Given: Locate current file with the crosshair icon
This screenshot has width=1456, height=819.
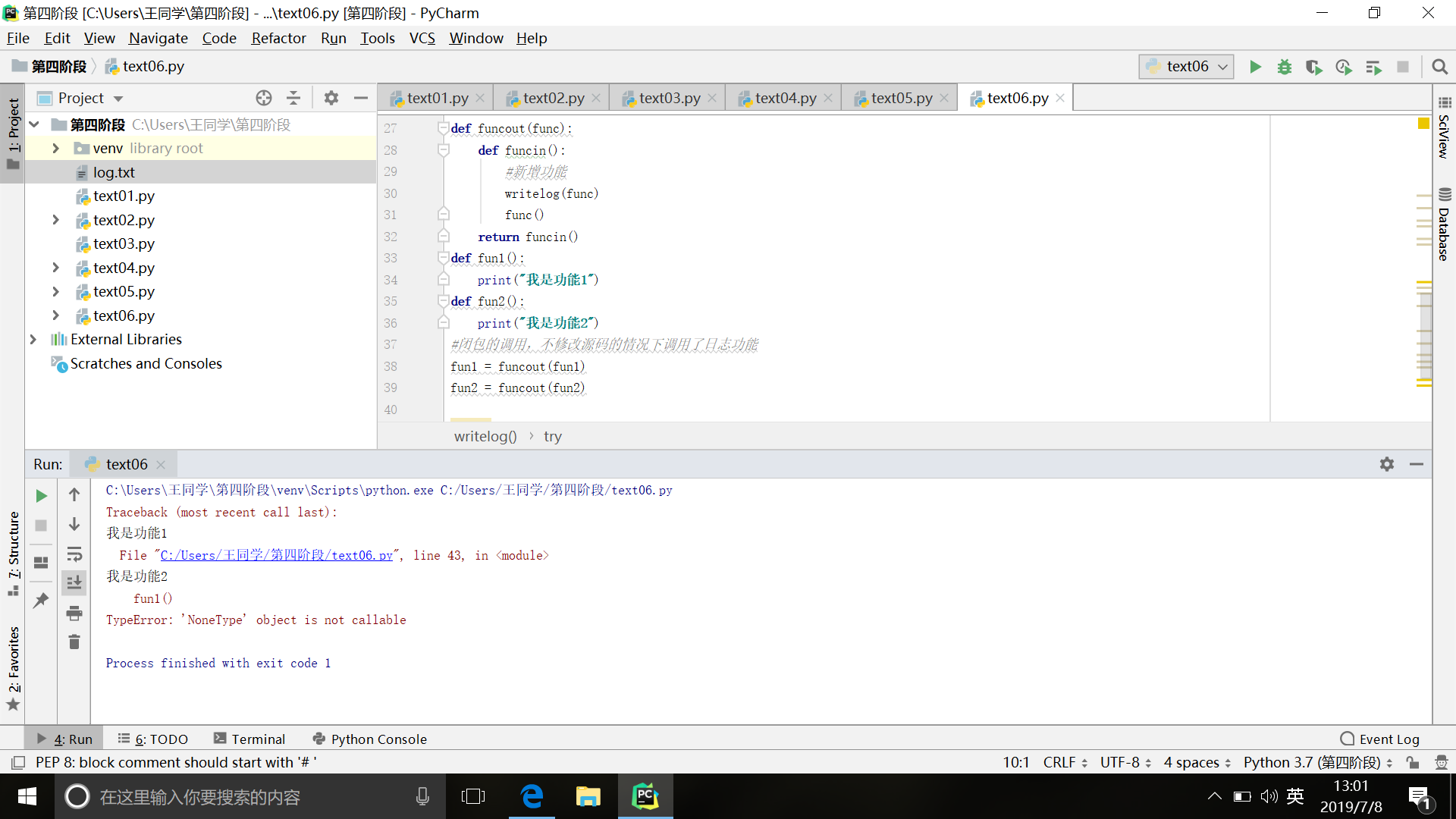Looking at the screenshot, I should pos(264,98).
